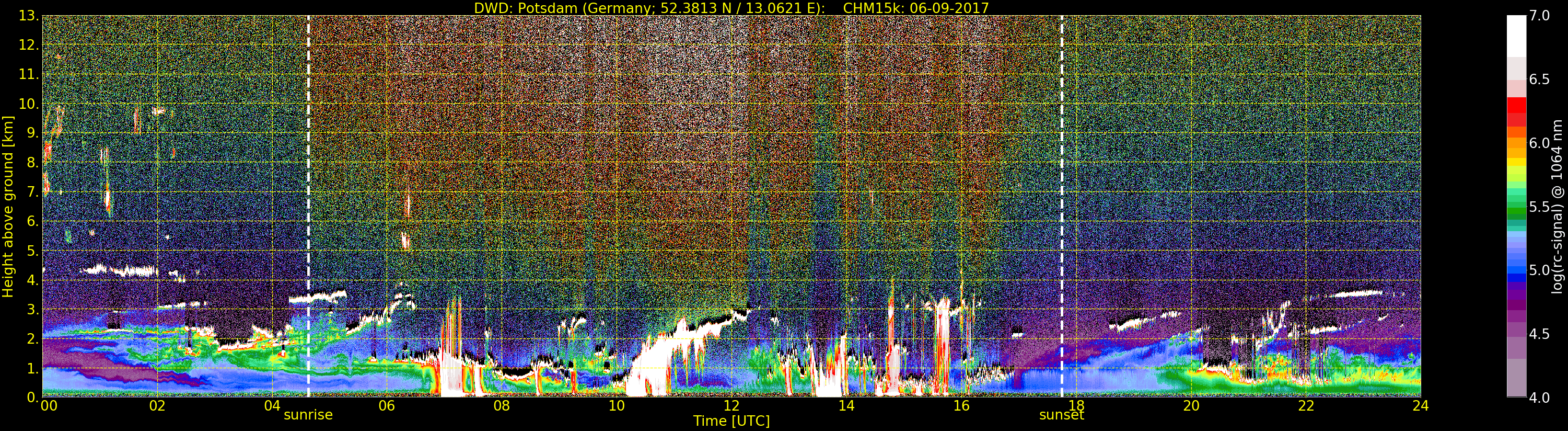
Task: Click the 'Time [UTC]' axis label
Action: 731,421
